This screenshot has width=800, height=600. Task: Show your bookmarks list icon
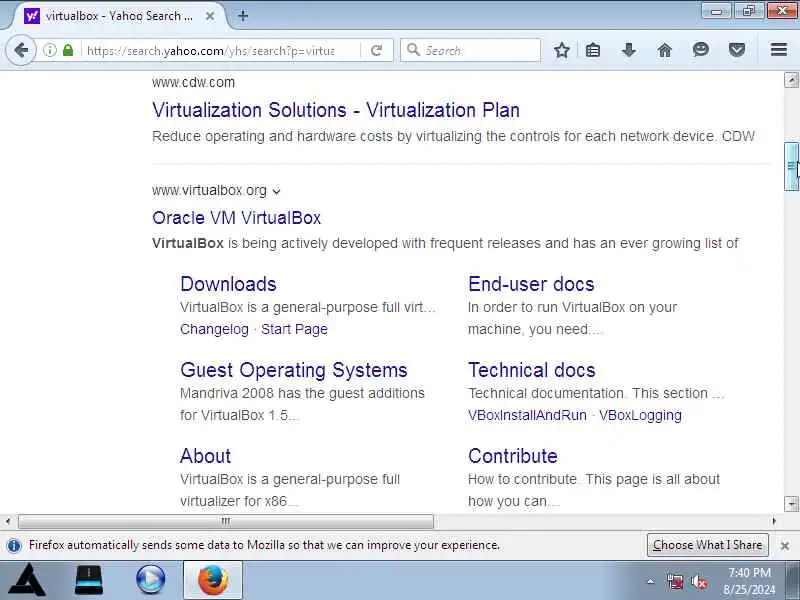tap(593, 50)
